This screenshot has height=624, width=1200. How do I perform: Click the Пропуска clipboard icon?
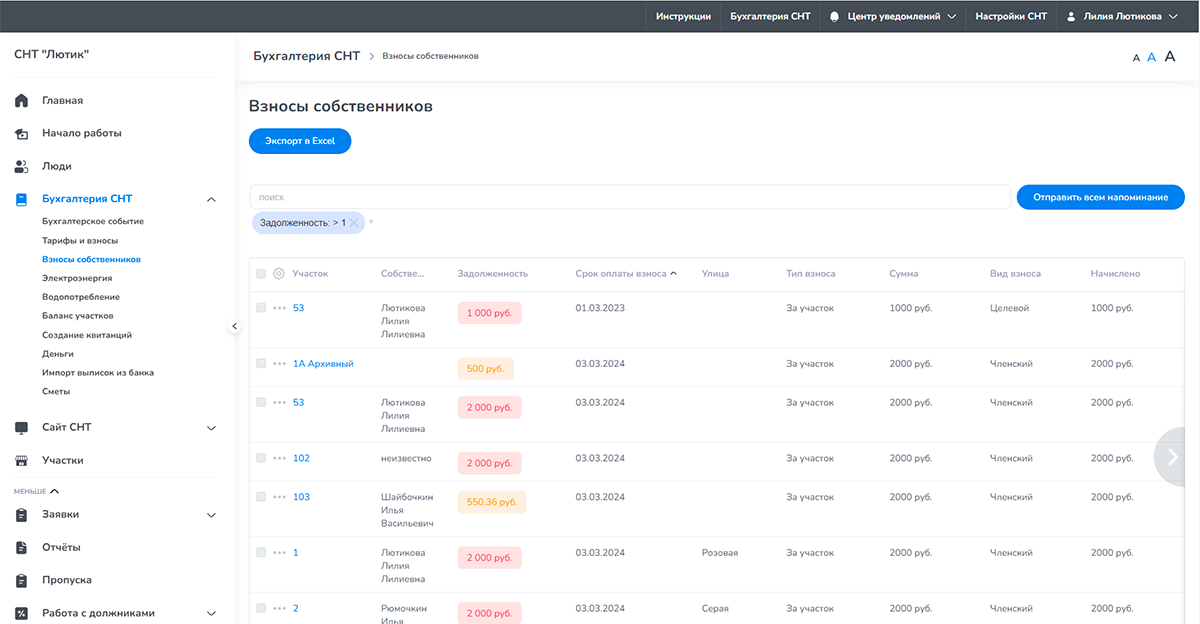tap(21, 580)
